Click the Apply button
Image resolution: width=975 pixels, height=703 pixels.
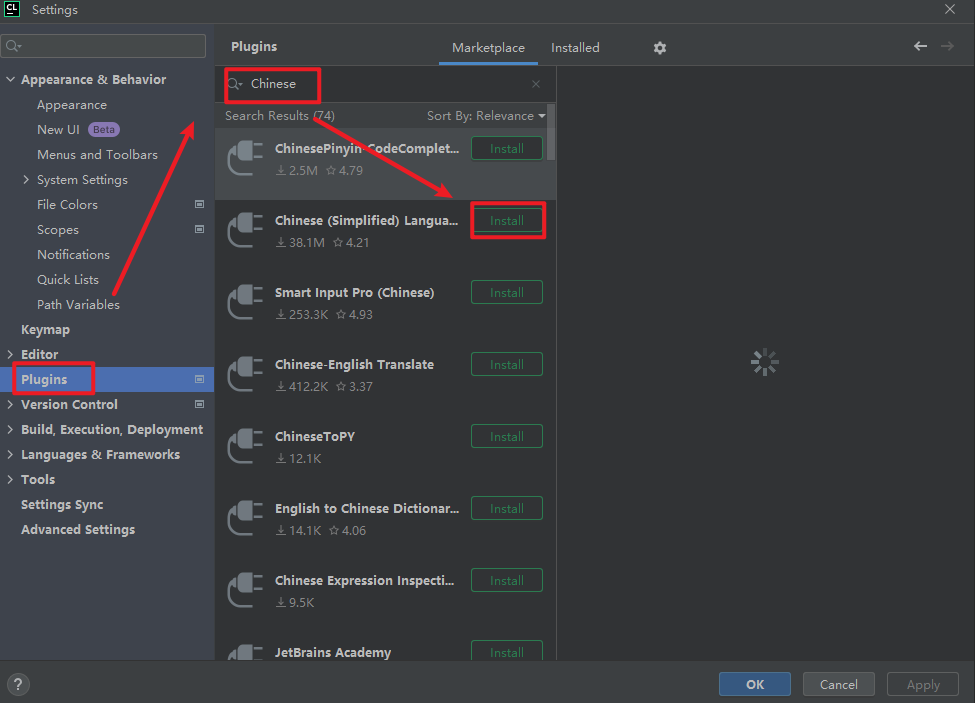tap(923, 684)
